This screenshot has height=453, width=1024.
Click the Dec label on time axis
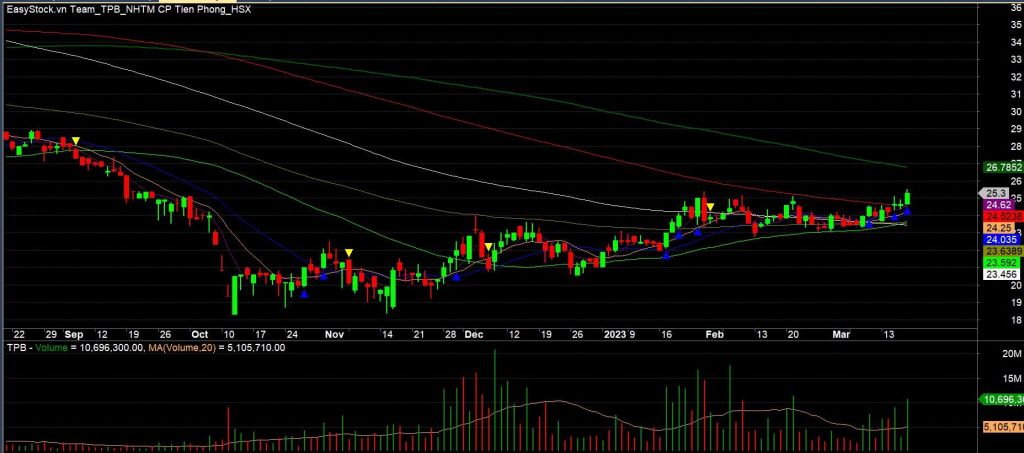coord(473,335)
